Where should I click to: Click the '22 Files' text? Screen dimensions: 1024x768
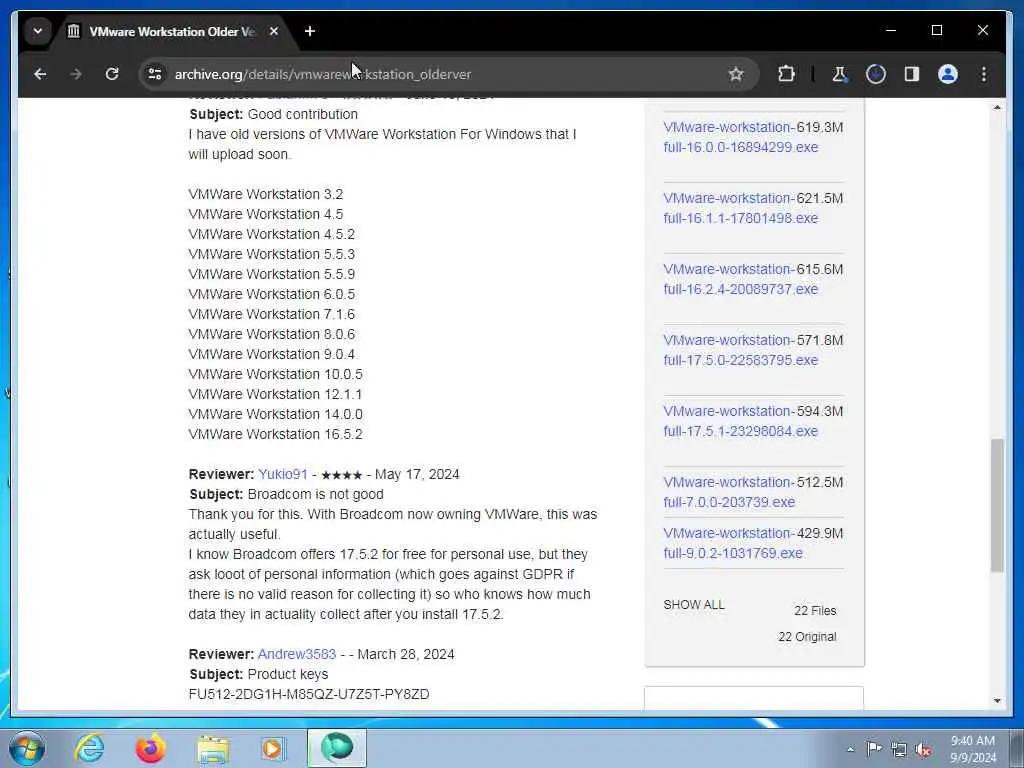click(815, 611)
